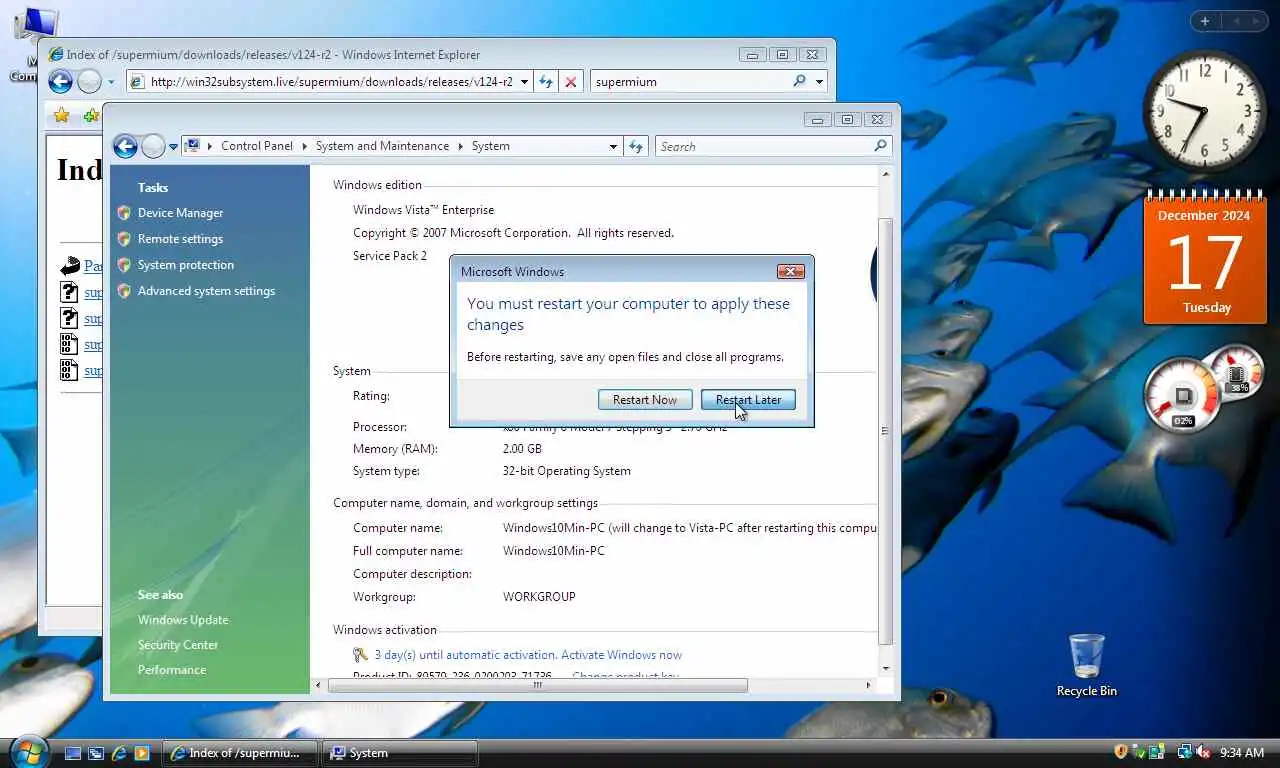Click the Security Center alert shield in tray
The width and height of the screenshot is (1280, 768).
pos(1121,752)
